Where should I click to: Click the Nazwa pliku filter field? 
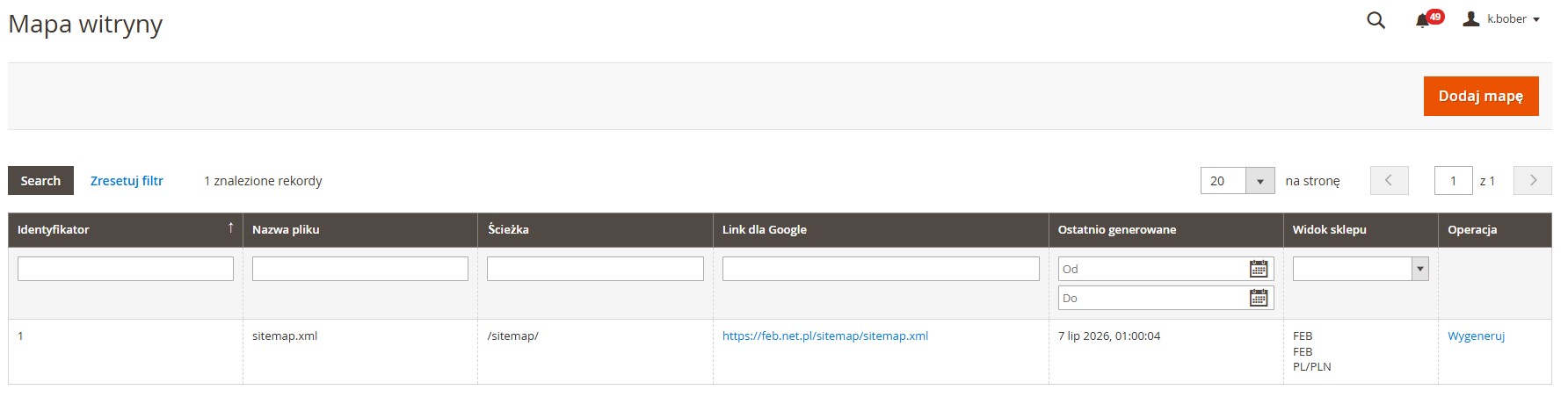pos(360,269)
